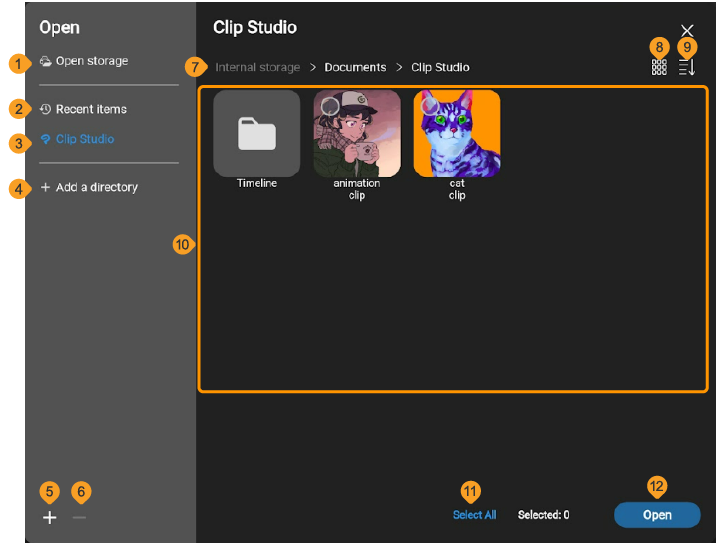Open the Timeline folder
The height and width of the screenshot is (544, 716).
(257, 133)
